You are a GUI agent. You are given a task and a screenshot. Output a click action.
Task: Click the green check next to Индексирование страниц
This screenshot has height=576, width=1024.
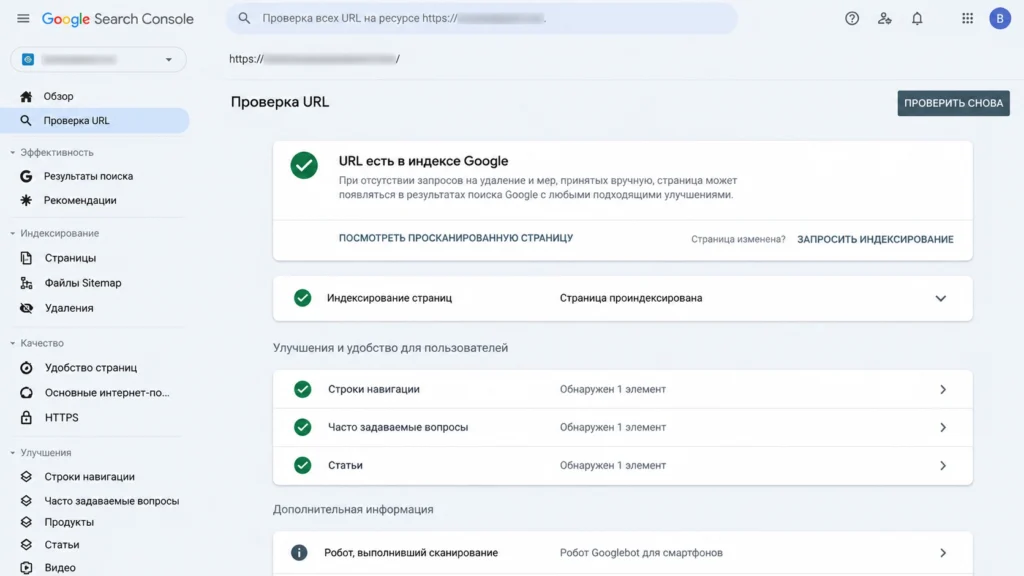pos(302,298)
